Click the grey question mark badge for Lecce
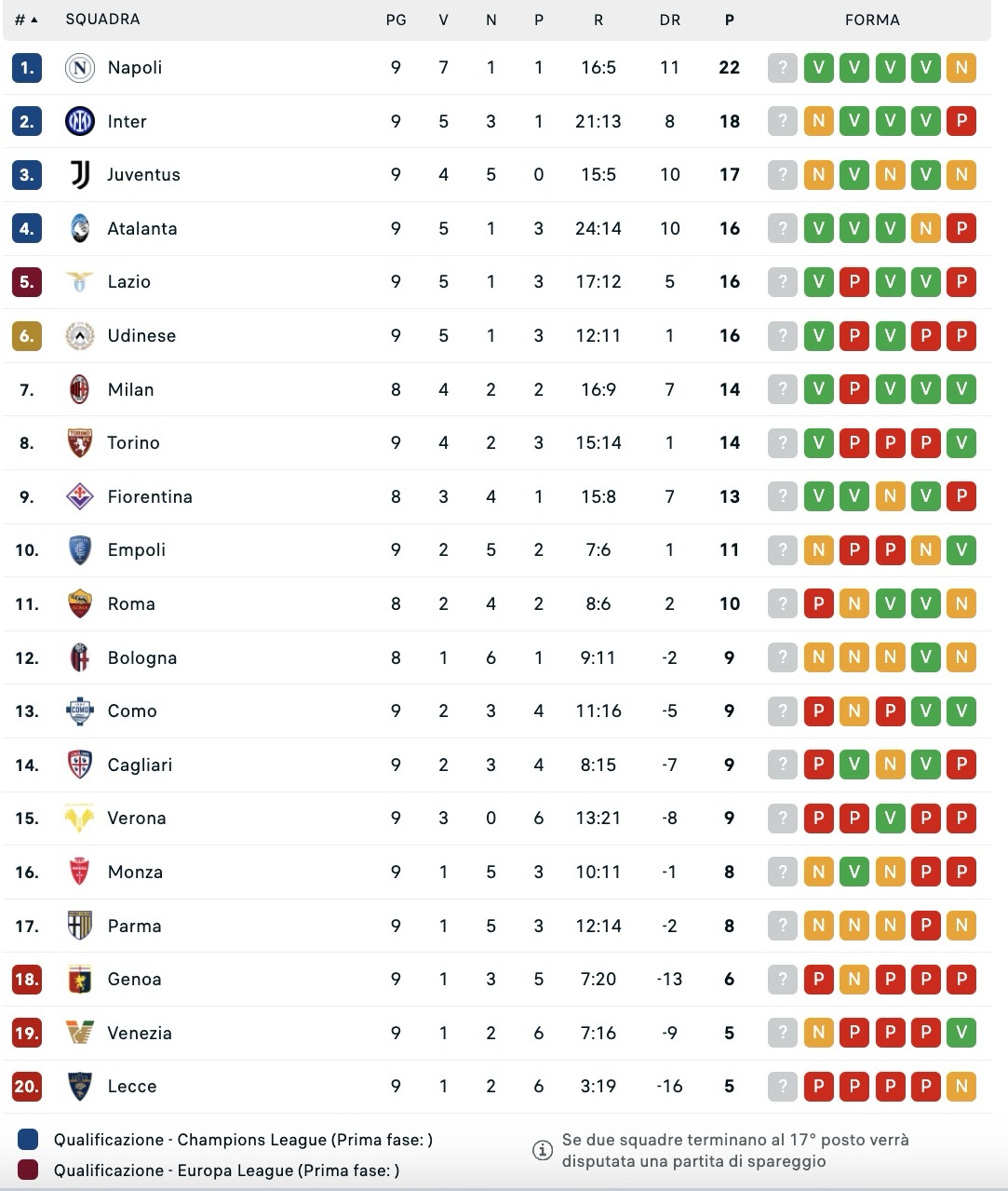The height and width of the screenshot is (1191, 1008). (783, 1087)
